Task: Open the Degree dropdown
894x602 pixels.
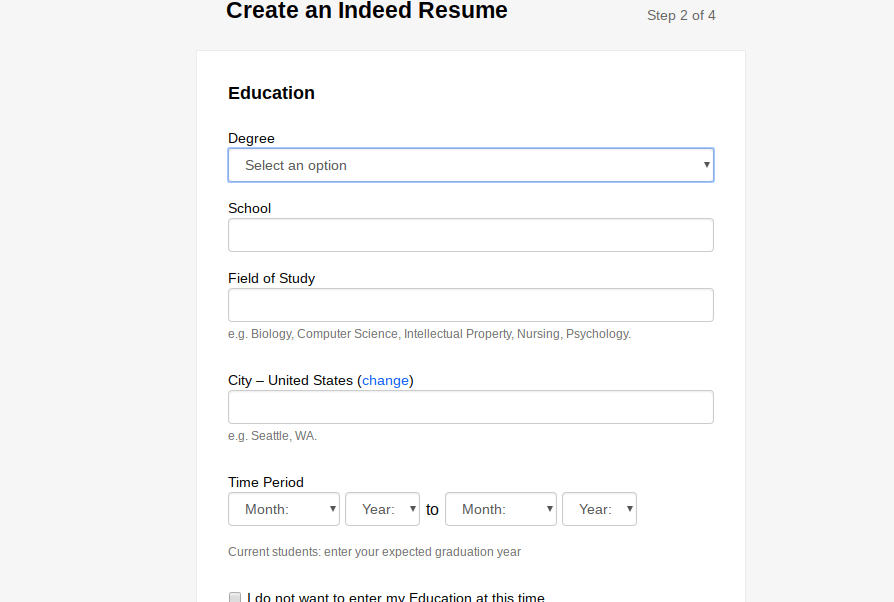Action: (x=471, y=165)
